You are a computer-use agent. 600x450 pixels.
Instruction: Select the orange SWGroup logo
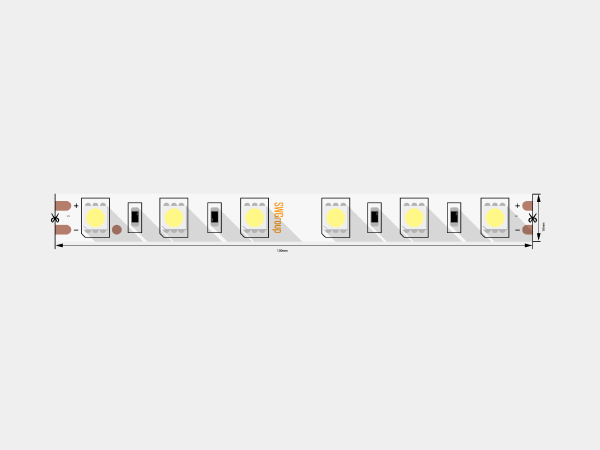coord(278,218)
